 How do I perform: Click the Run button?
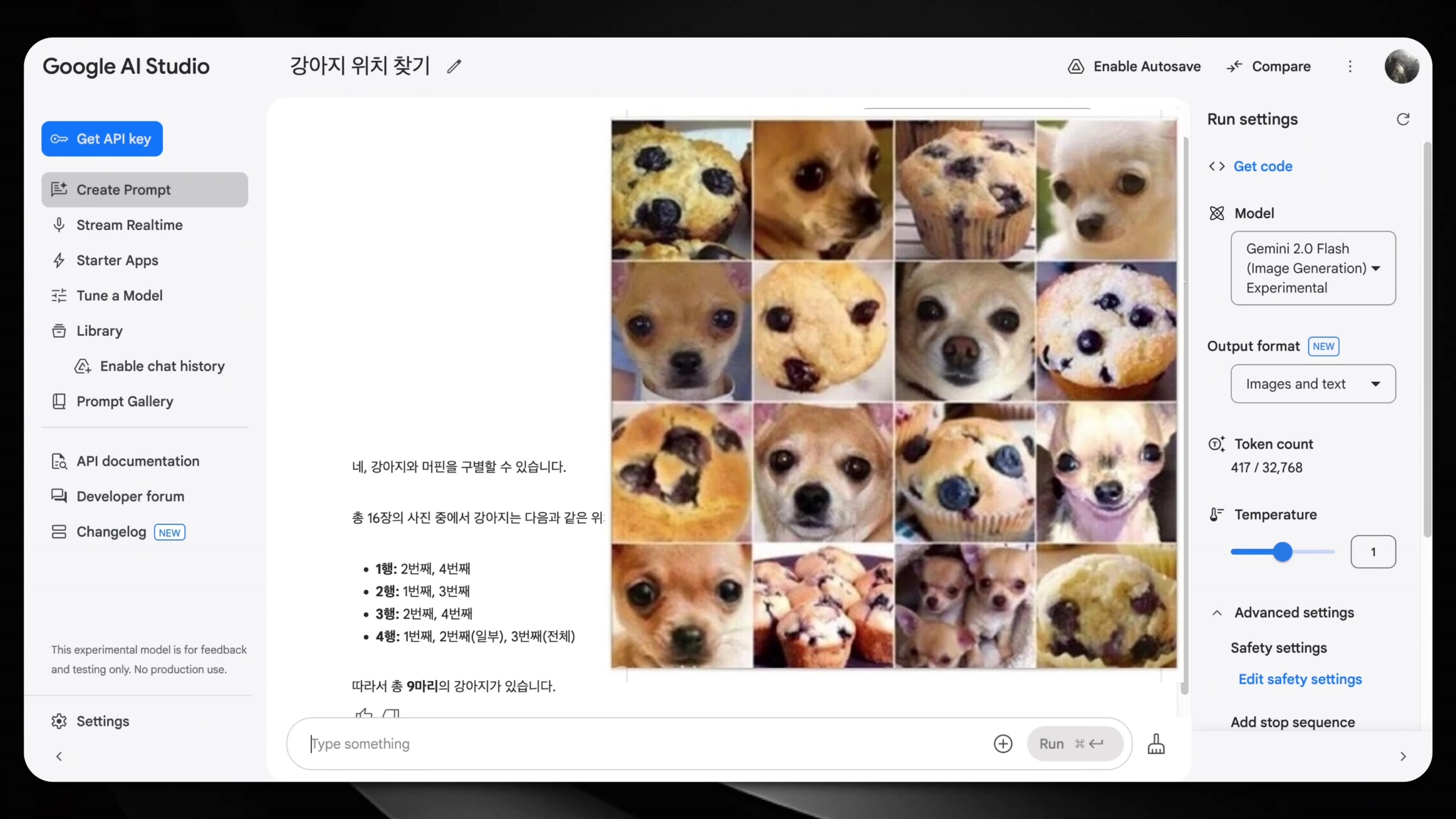[x=1074, y=744]
